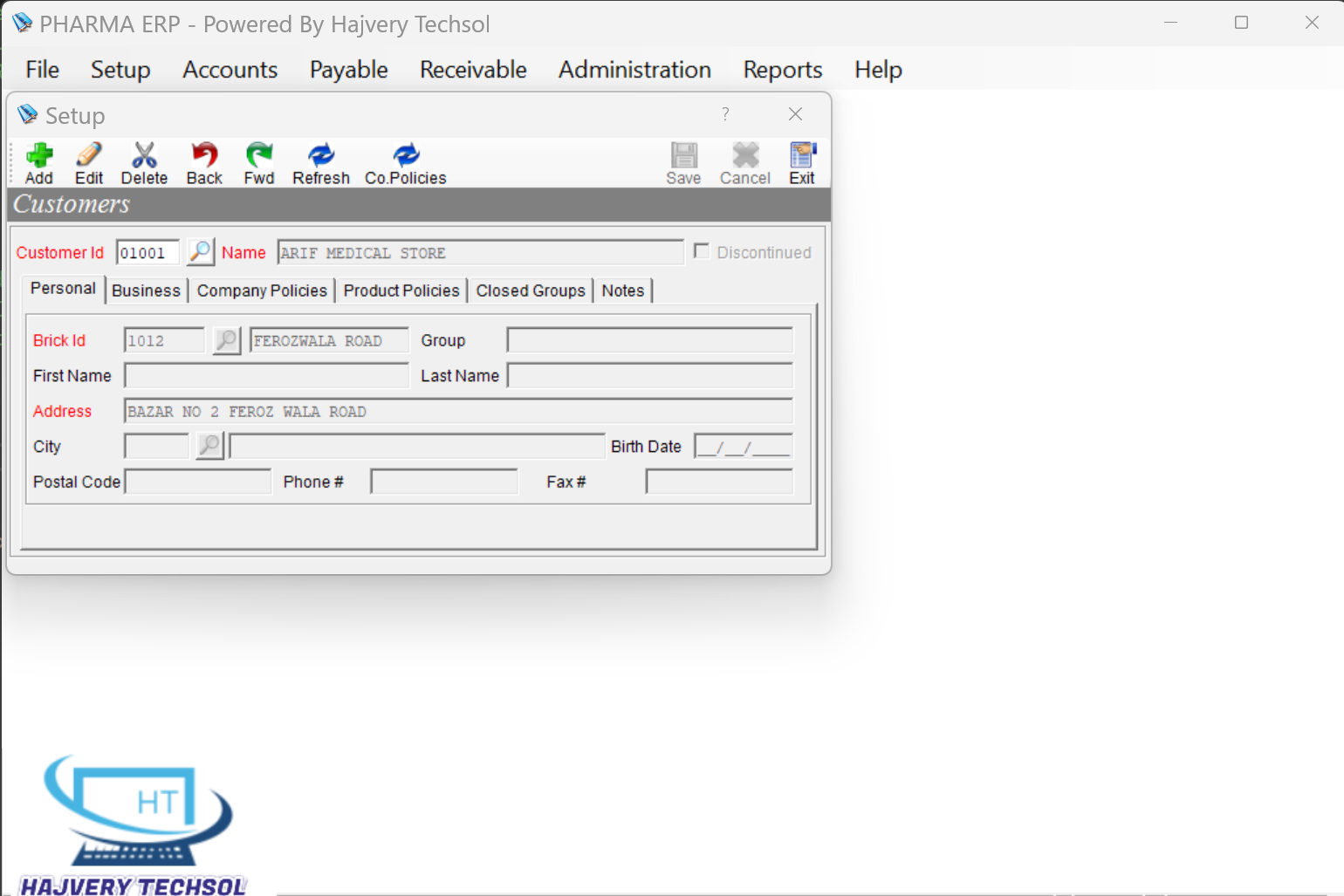Viewport: 1344px width, 896px height.
Task: Toggle the Discontinued checkbox
Action: tap(701, 251)
